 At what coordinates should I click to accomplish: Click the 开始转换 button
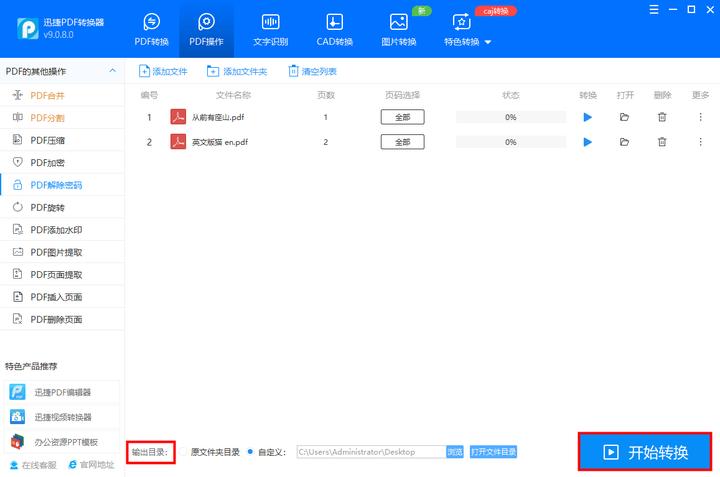click(x=645, y=452)
